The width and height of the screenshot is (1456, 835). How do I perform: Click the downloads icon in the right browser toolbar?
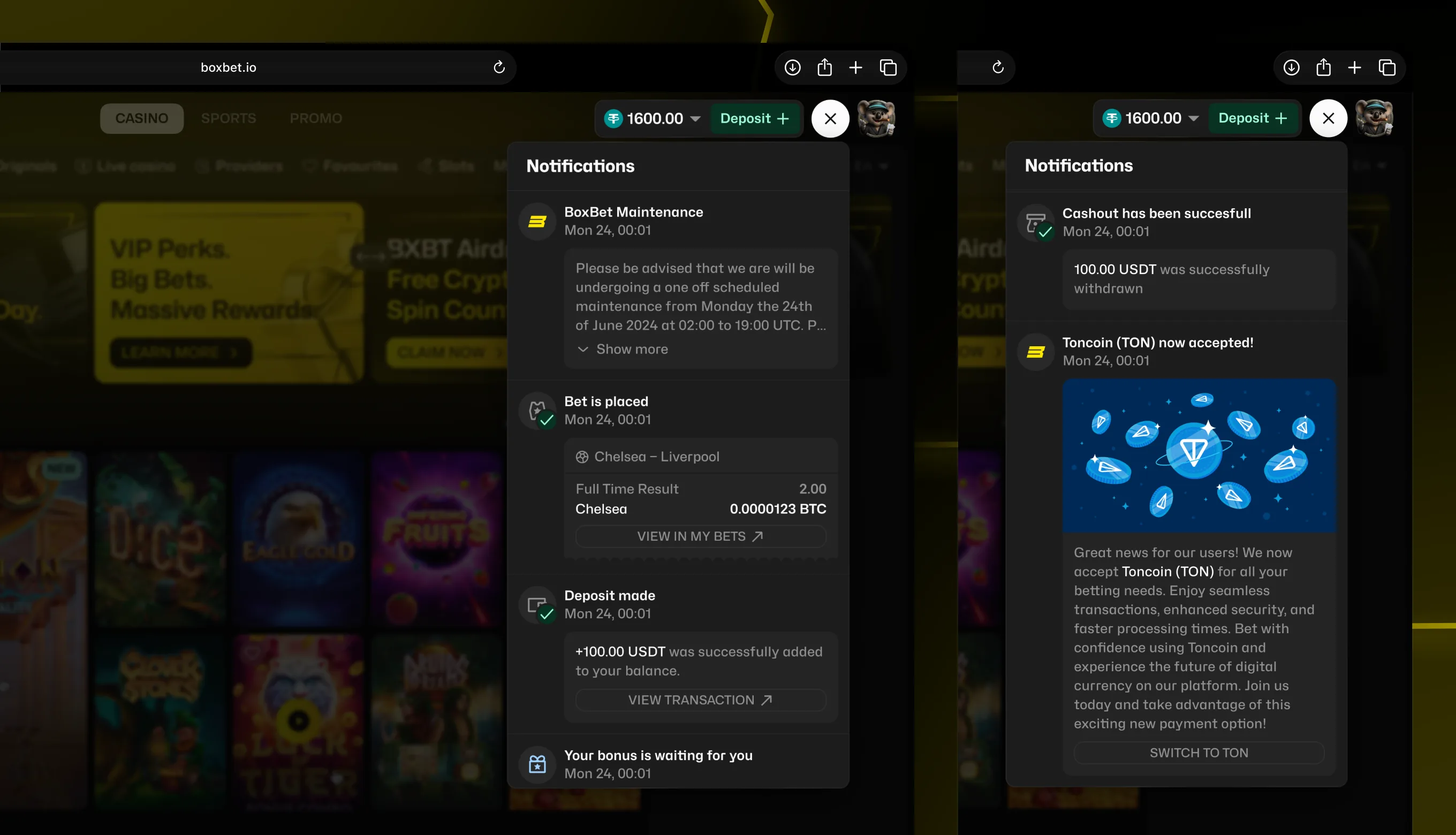(1292, 67)
